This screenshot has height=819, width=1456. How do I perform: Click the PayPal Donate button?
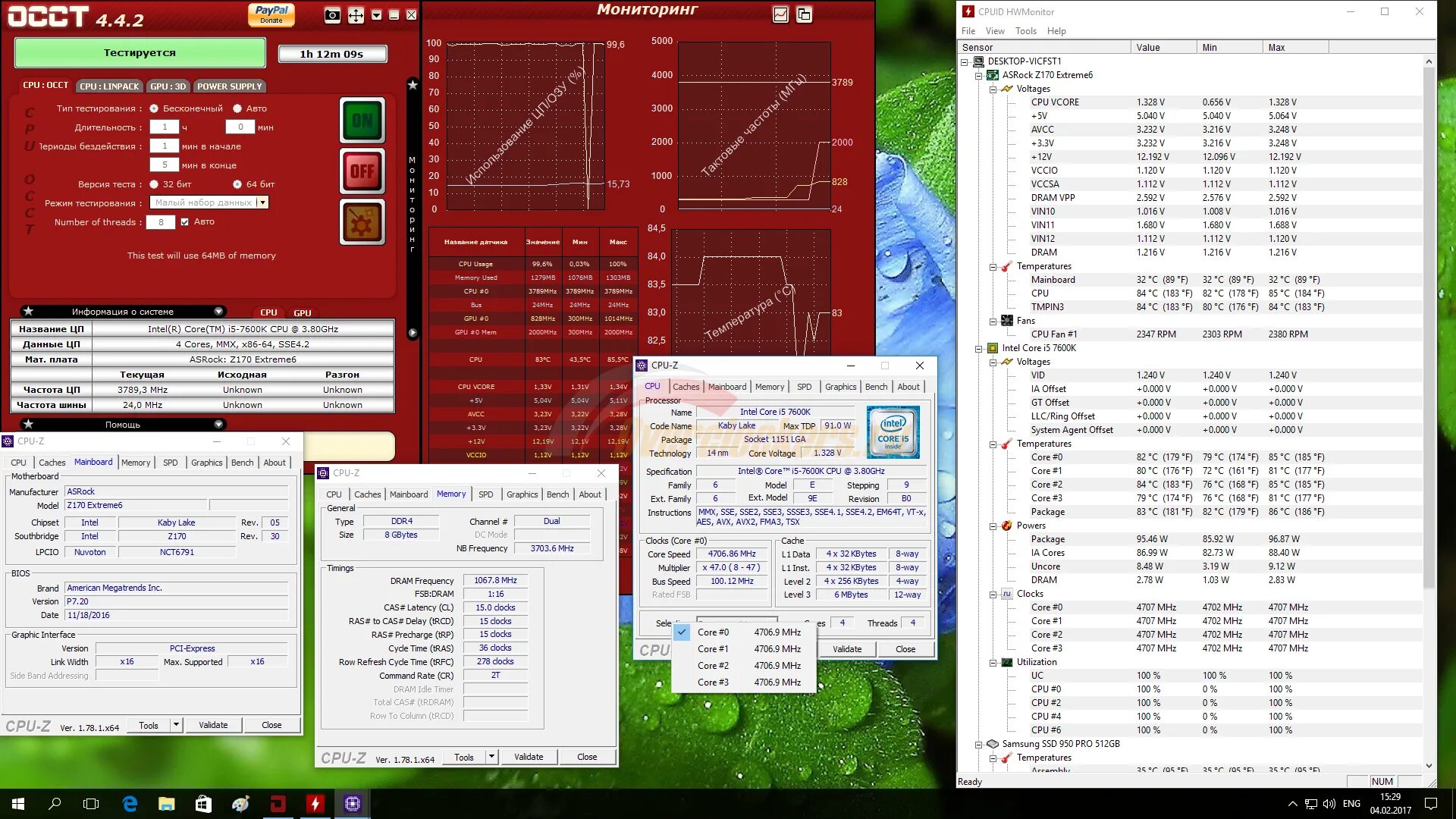[271, 14]
